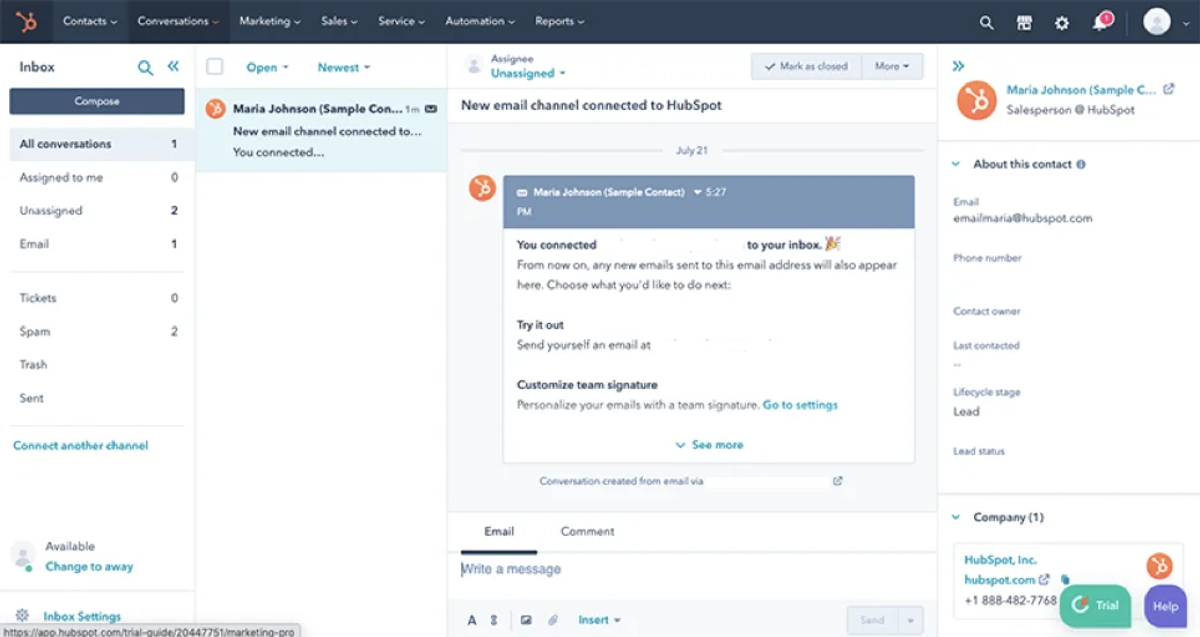Open the More actions dropdown
Image resolution: width=1200 pixels, height=637 pixels.
tap(892, 66)
